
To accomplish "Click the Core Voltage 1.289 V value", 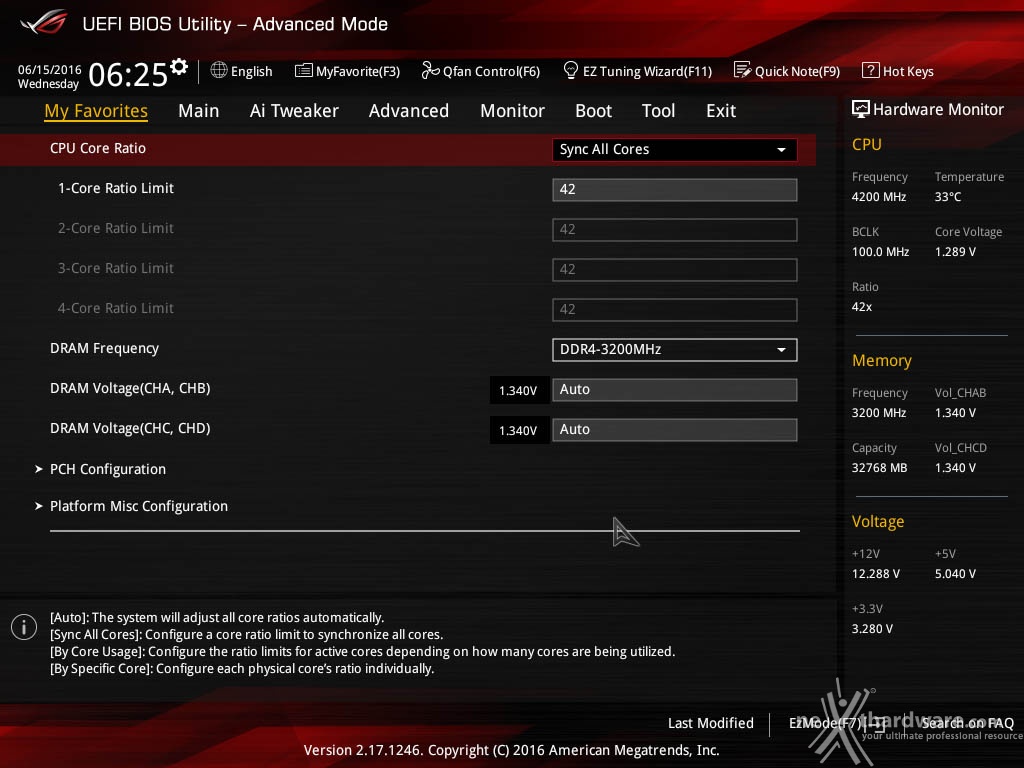I will [x=955, y=251].
